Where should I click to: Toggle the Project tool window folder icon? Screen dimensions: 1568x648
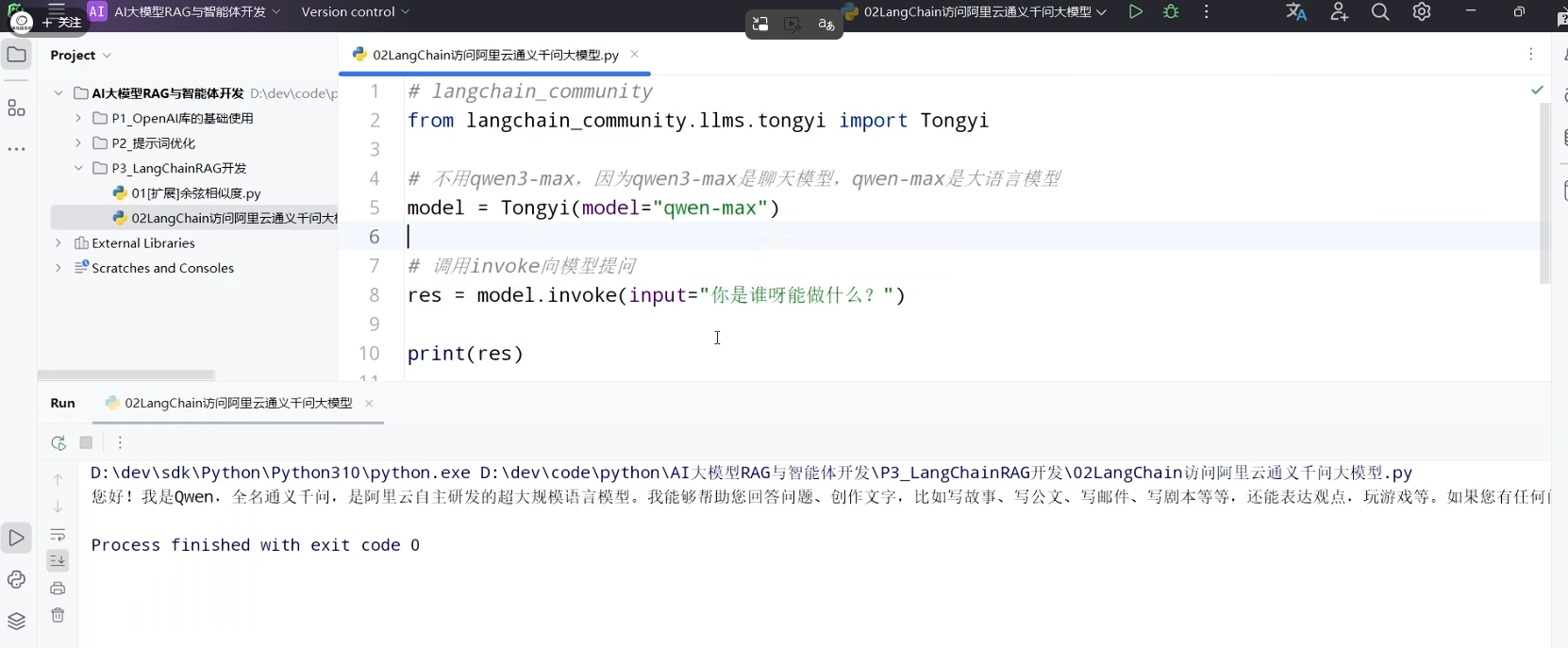click(16, 55)
